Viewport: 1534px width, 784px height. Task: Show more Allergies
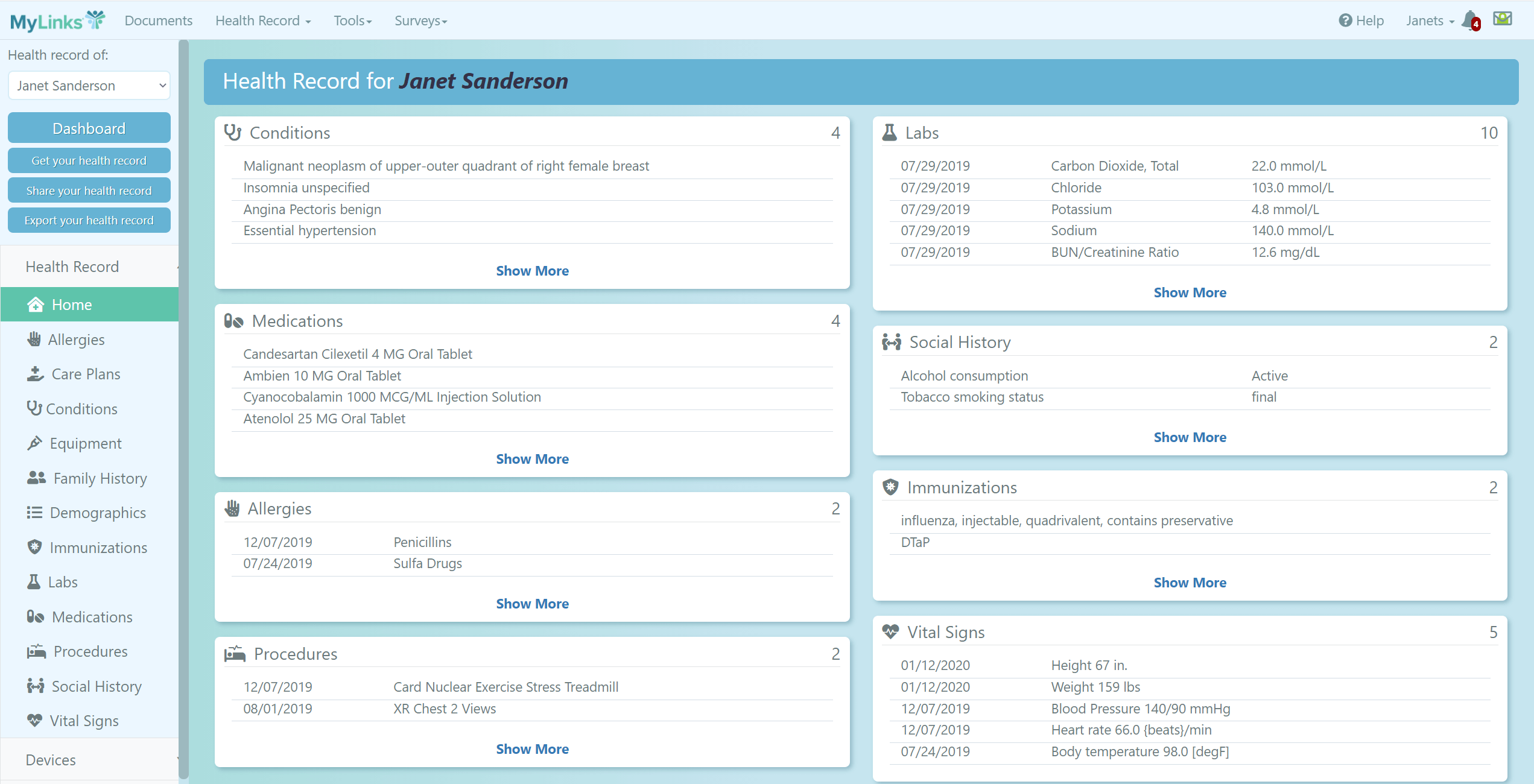coord(532,604)
